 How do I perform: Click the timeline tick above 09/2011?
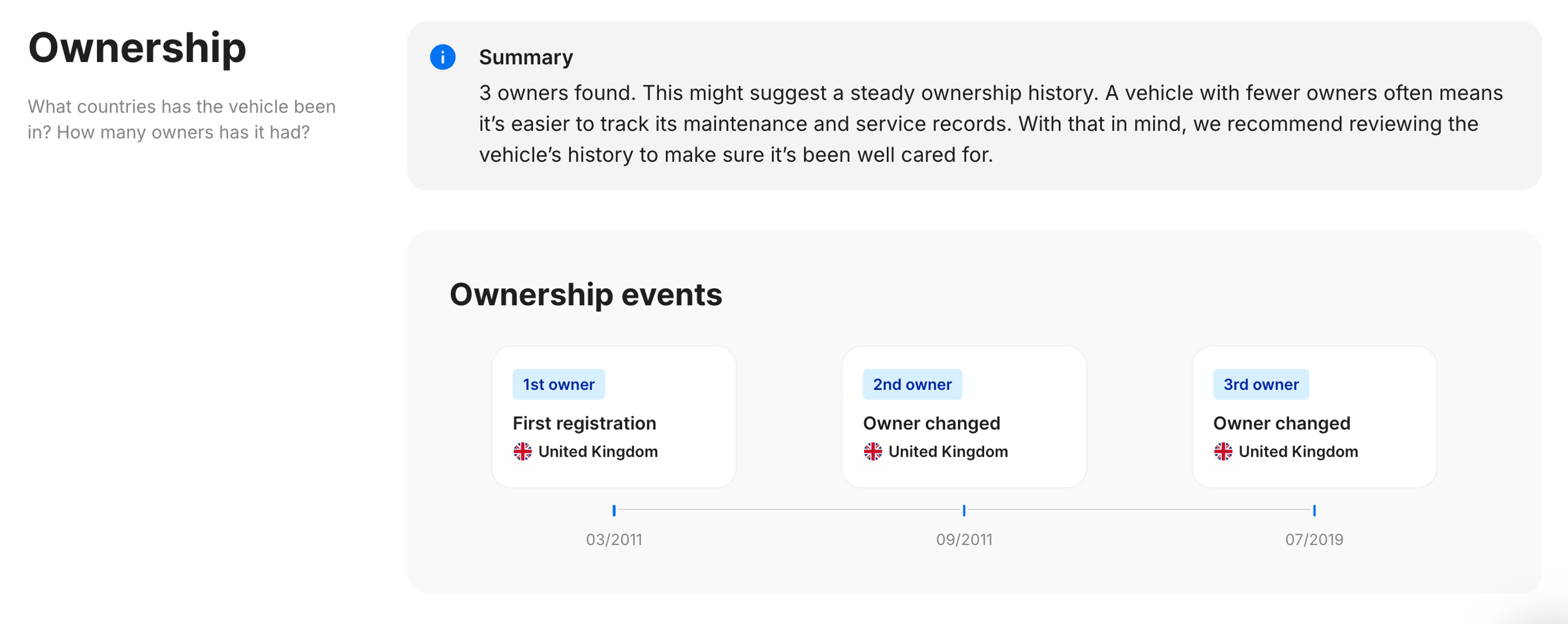[964, 510]
